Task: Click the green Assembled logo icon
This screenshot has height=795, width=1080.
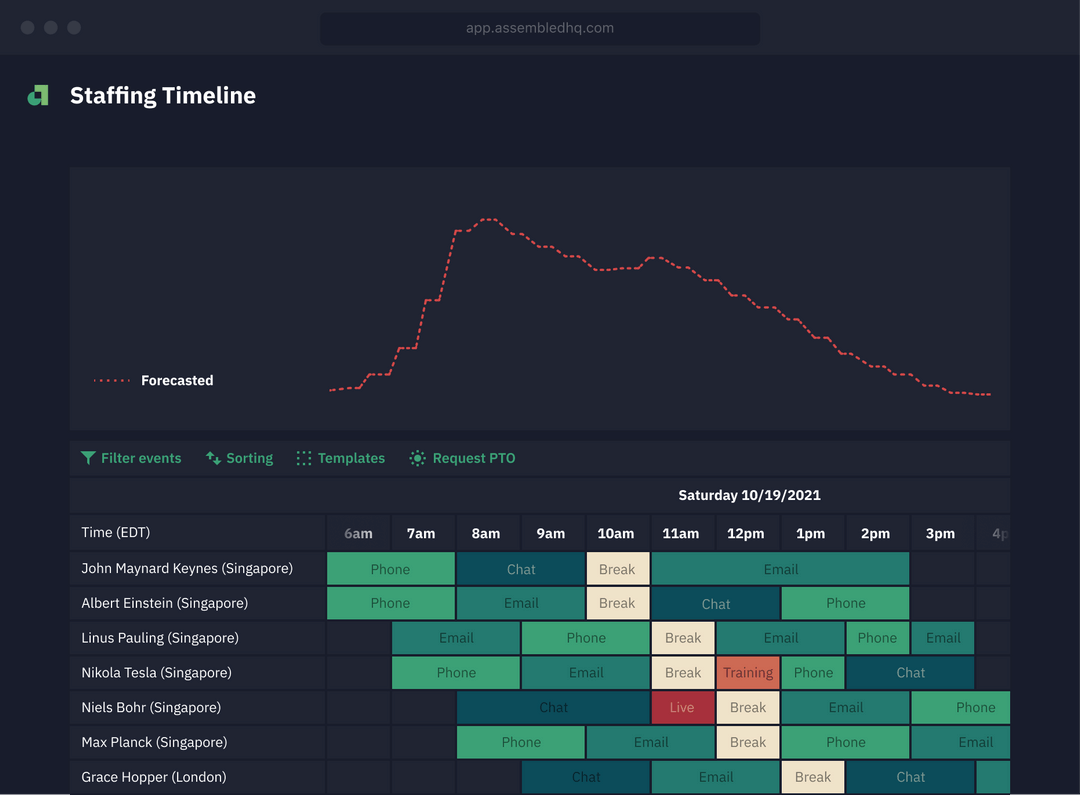Action: coord(37,95)
